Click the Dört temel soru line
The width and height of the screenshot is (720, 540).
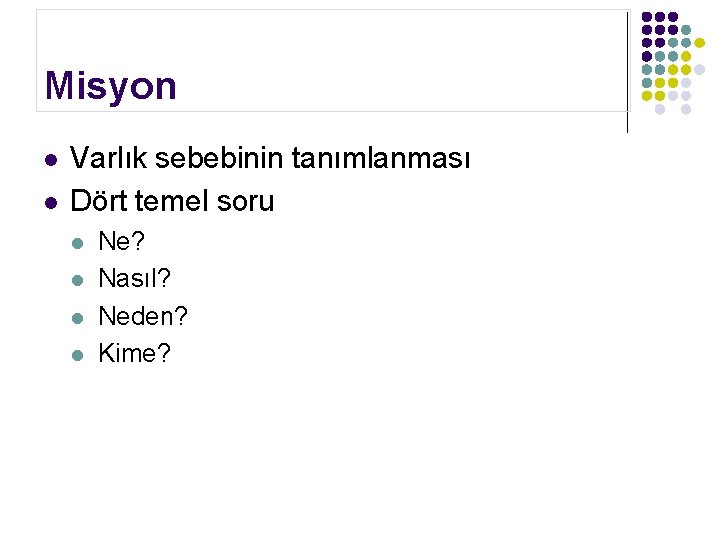pos(172,201)
